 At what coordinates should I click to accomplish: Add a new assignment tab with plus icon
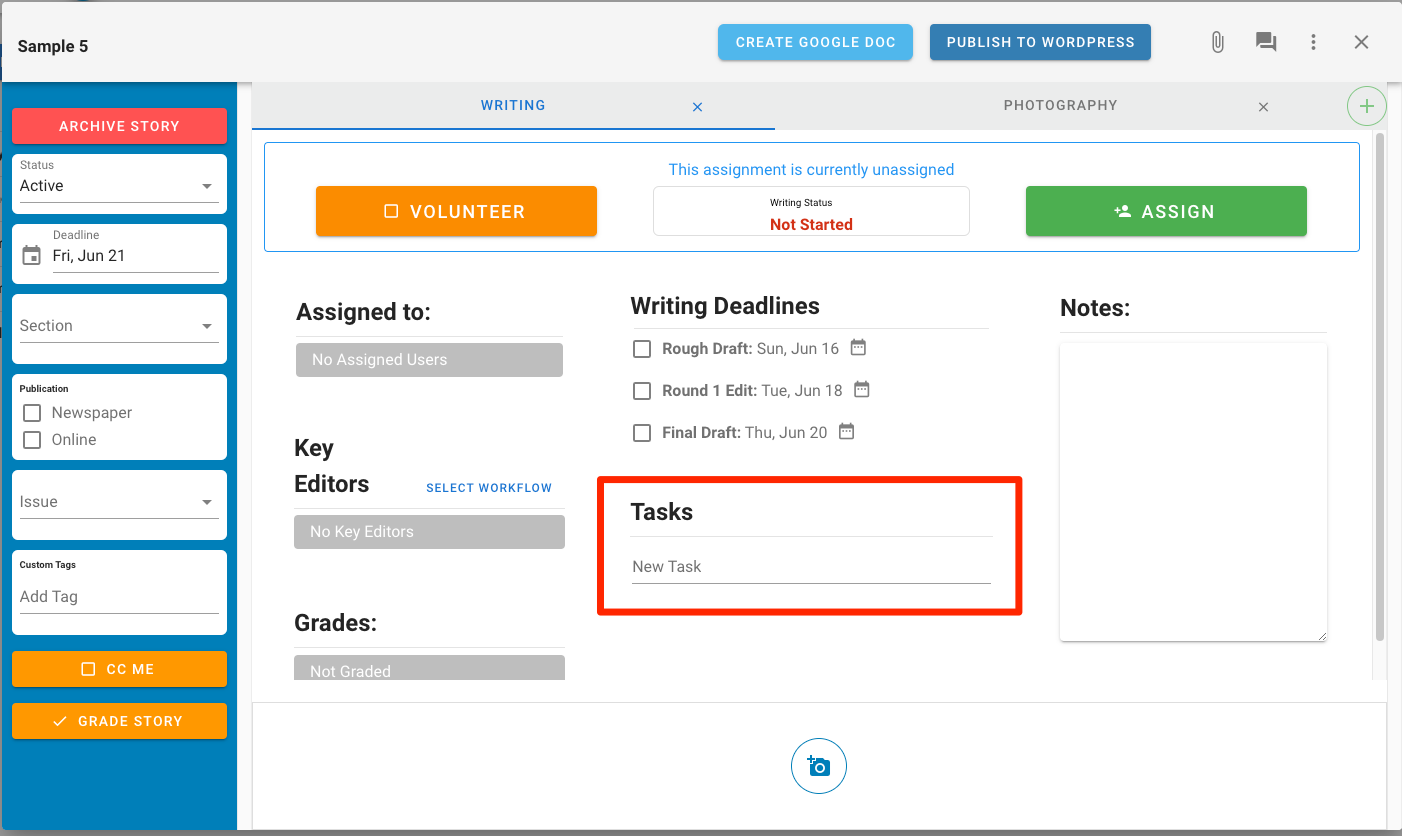pos(1366,106)
